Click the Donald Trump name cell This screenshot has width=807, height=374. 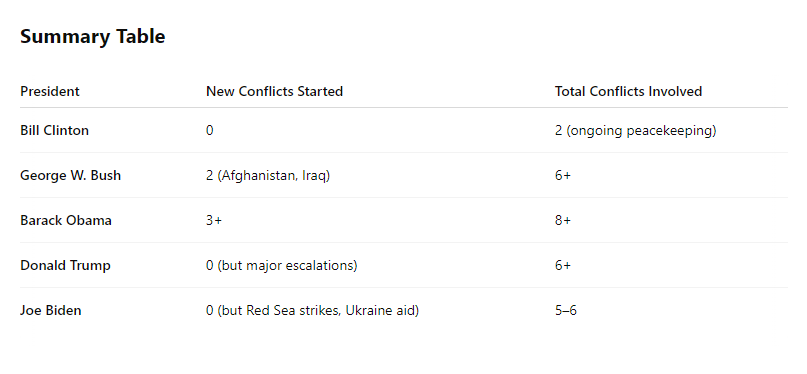[65, 265]
